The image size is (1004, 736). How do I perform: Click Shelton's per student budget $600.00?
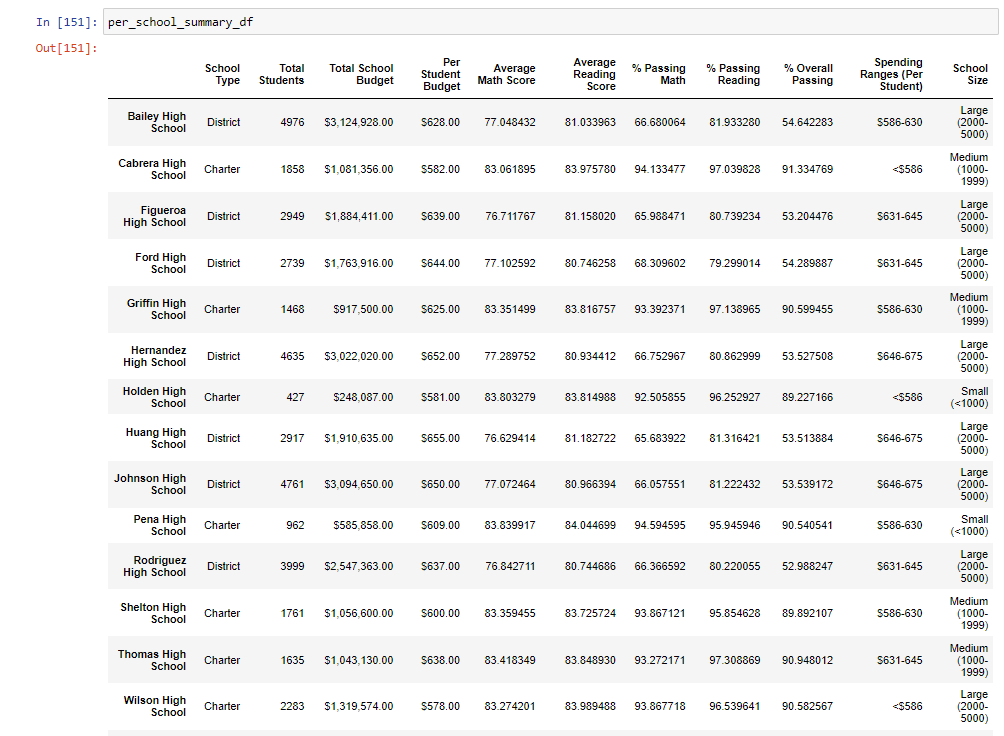point(441,613)
